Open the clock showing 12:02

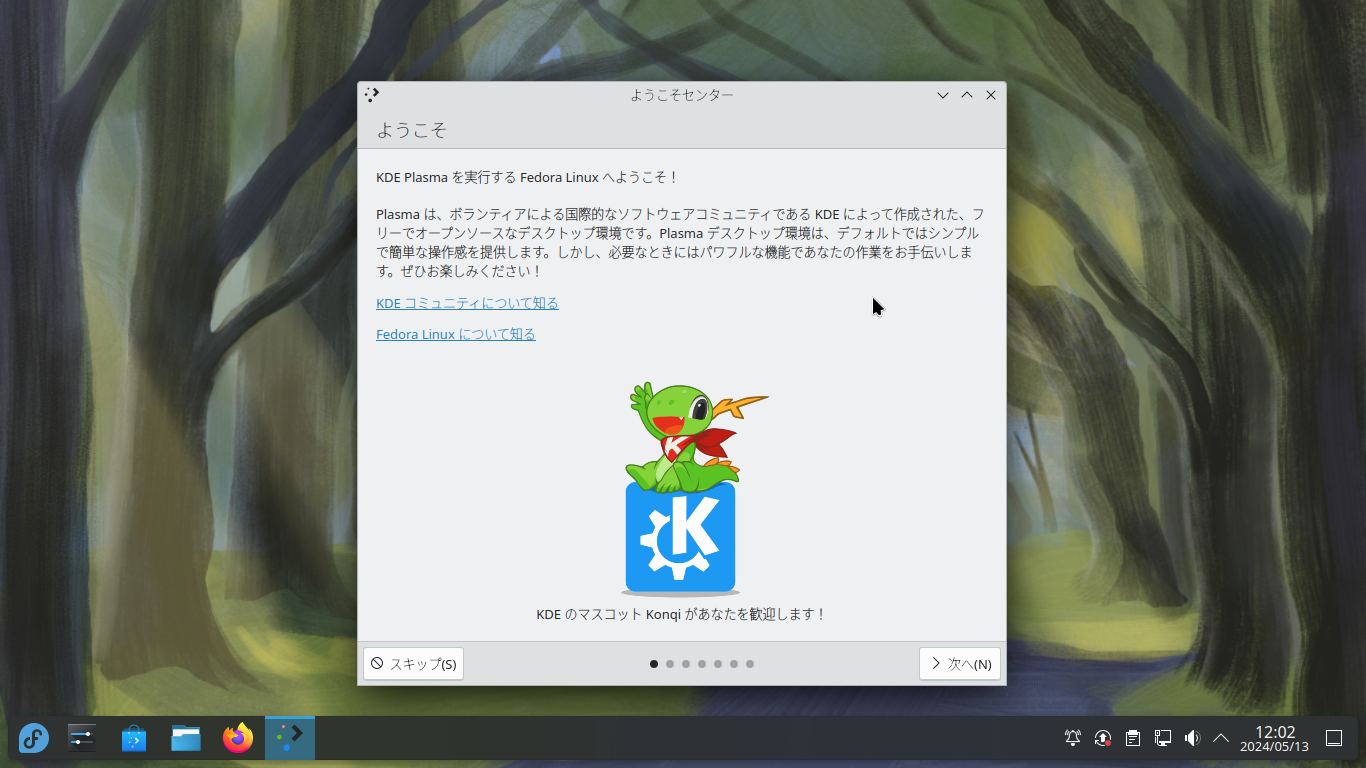(1275, 739)
